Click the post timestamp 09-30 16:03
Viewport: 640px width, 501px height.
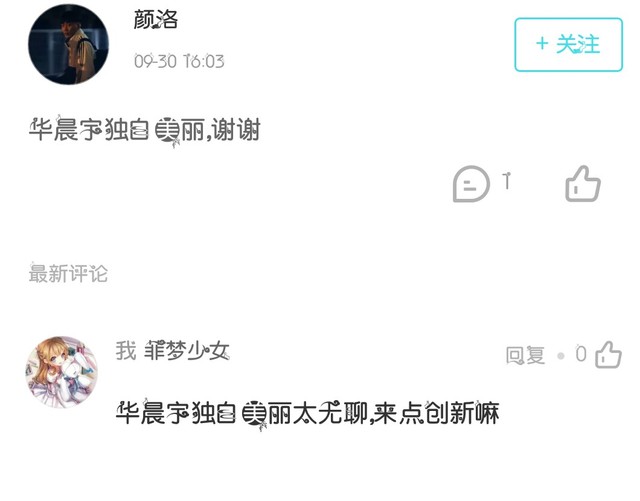pos(179,62)
